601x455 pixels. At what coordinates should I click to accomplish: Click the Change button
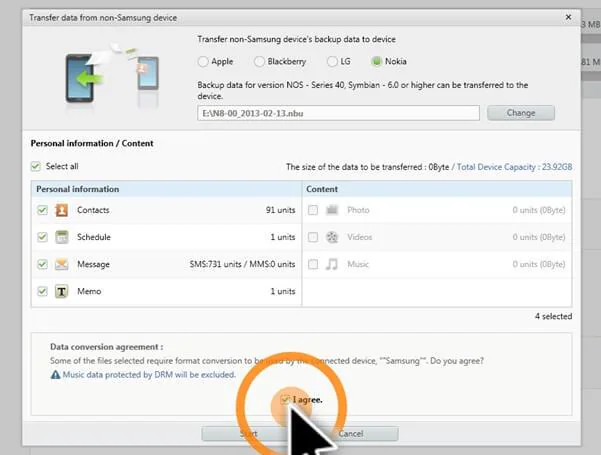tap(521, 113)
